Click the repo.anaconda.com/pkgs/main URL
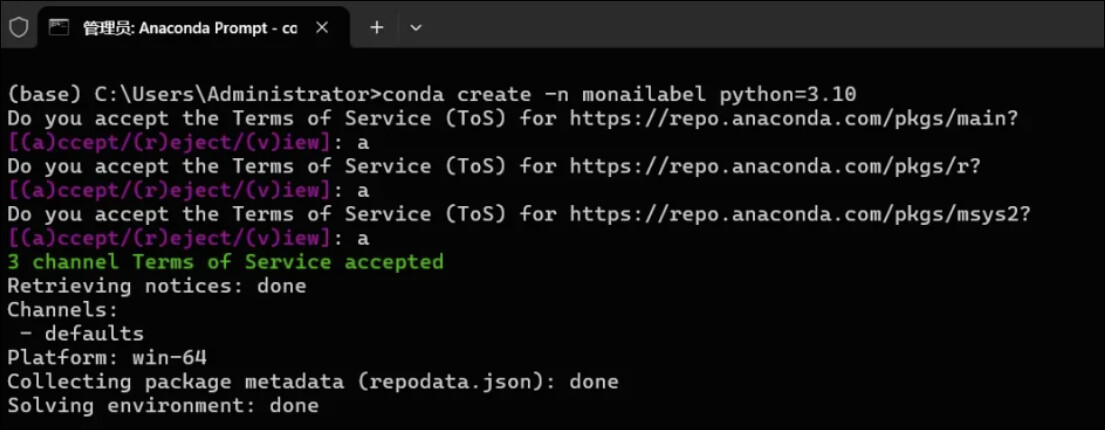The width and height of the screenshot is (1105, 430). pyautogui.click(x=793, y=118)
